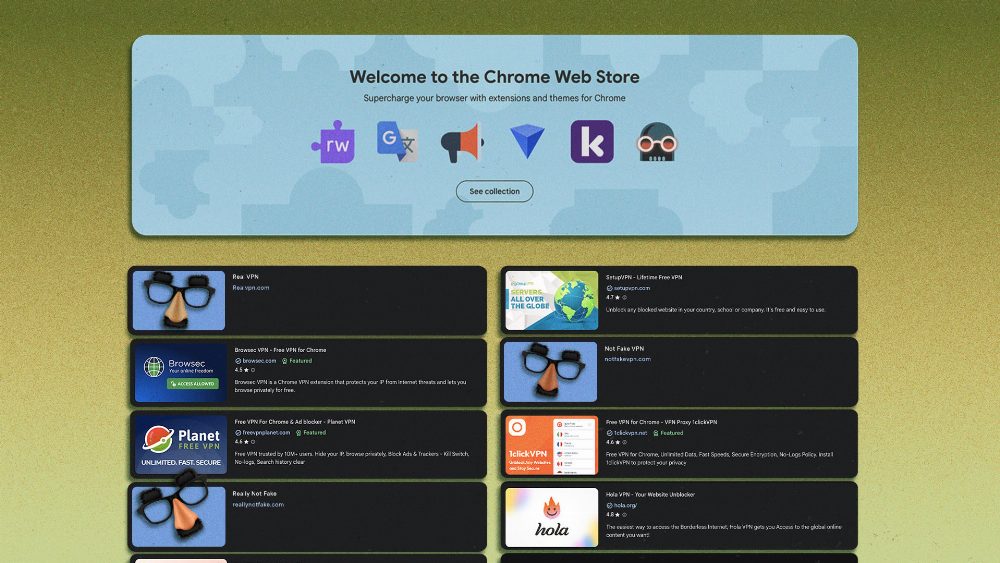Click the info icon beside Browsec's 4.5 rating

coord(253,370)
